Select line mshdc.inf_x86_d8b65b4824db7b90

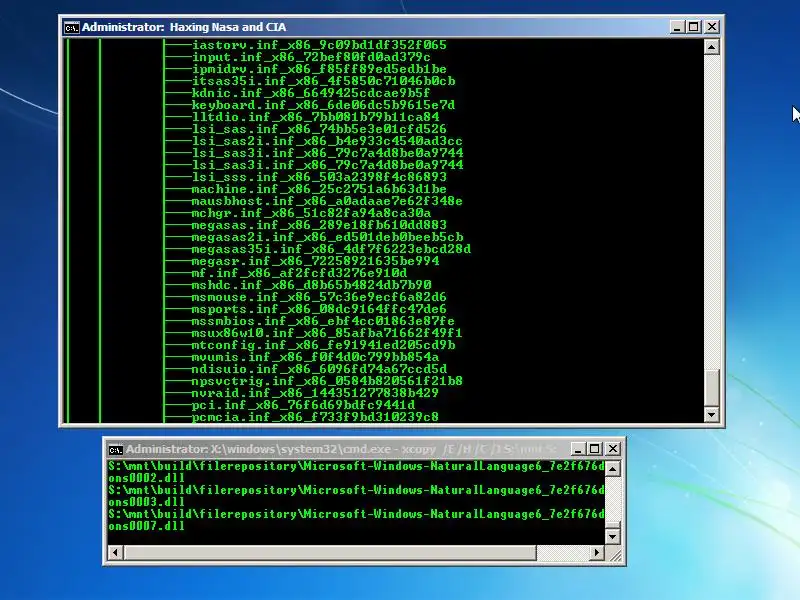(311, 285)
